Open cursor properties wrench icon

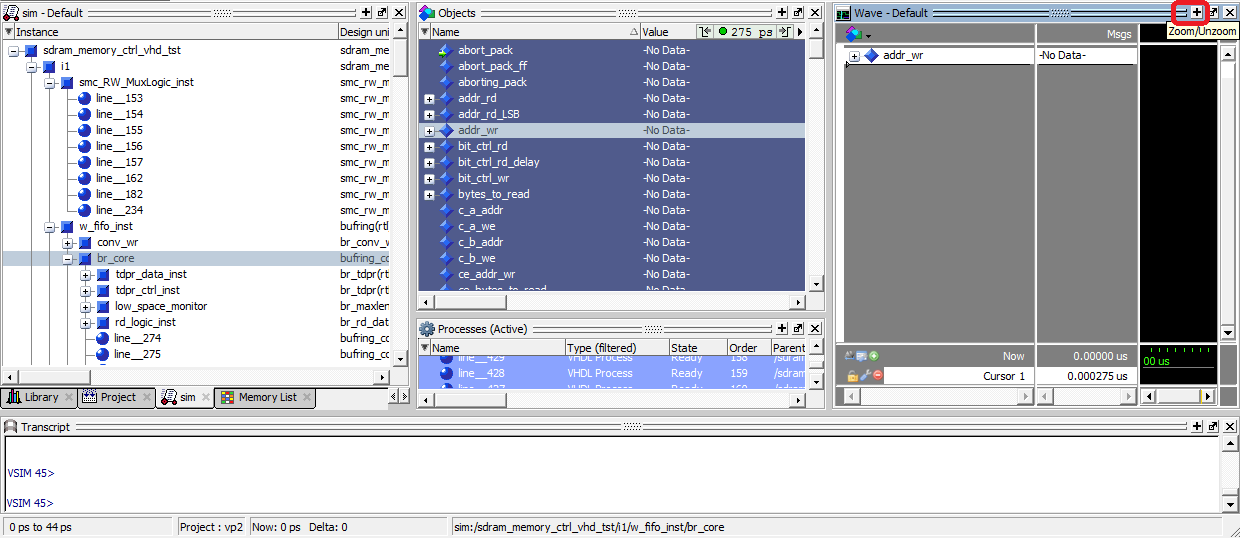(865, 376)
